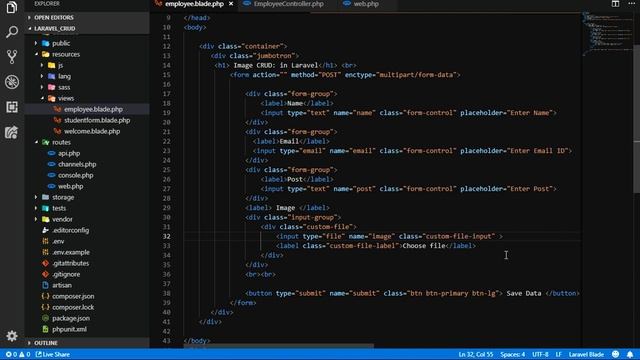Viewport: 640px width, 360px height.
Task: Expand the public folder
Action: point(61,43)
